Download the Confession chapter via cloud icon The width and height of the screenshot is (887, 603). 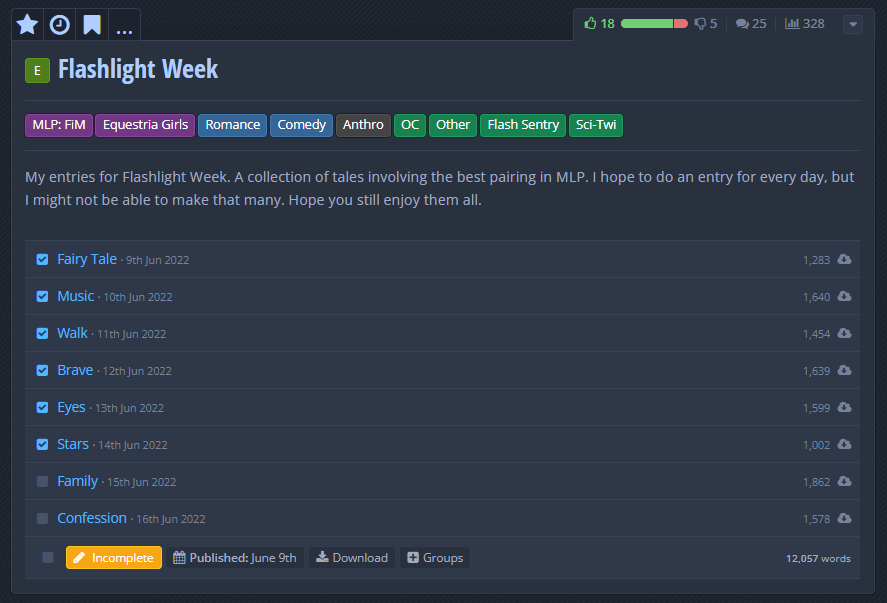point(845,518)
